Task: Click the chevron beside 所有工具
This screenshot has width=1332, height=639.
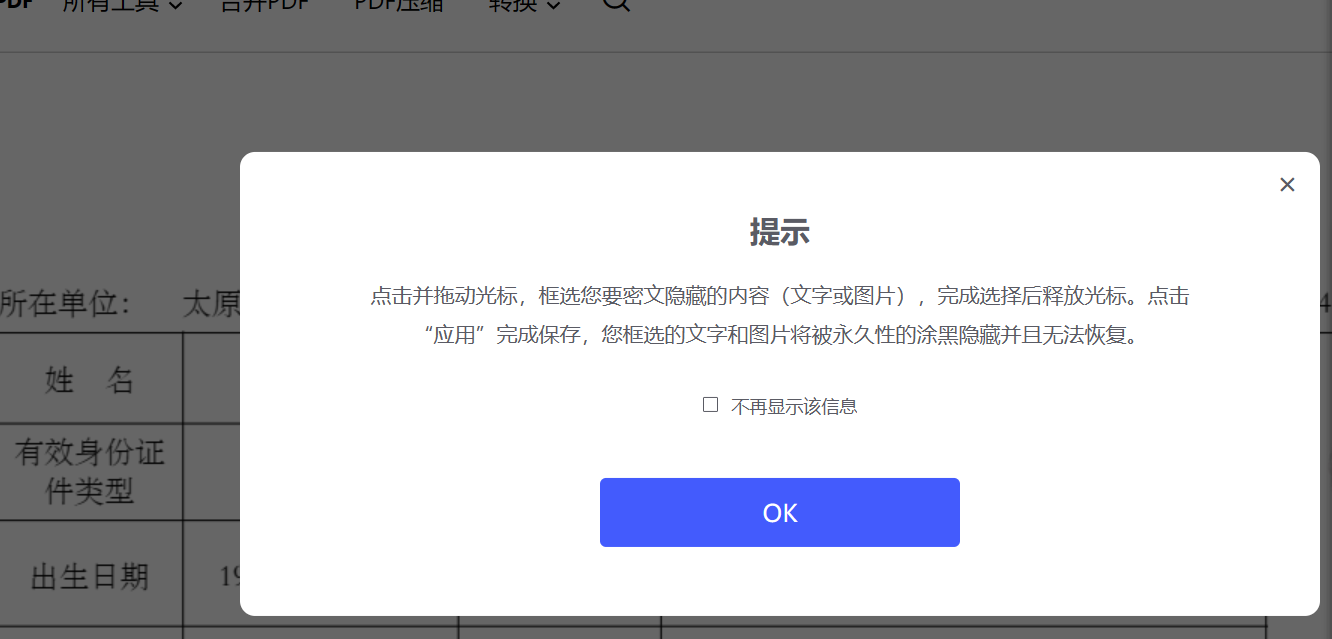Action: 176,4
